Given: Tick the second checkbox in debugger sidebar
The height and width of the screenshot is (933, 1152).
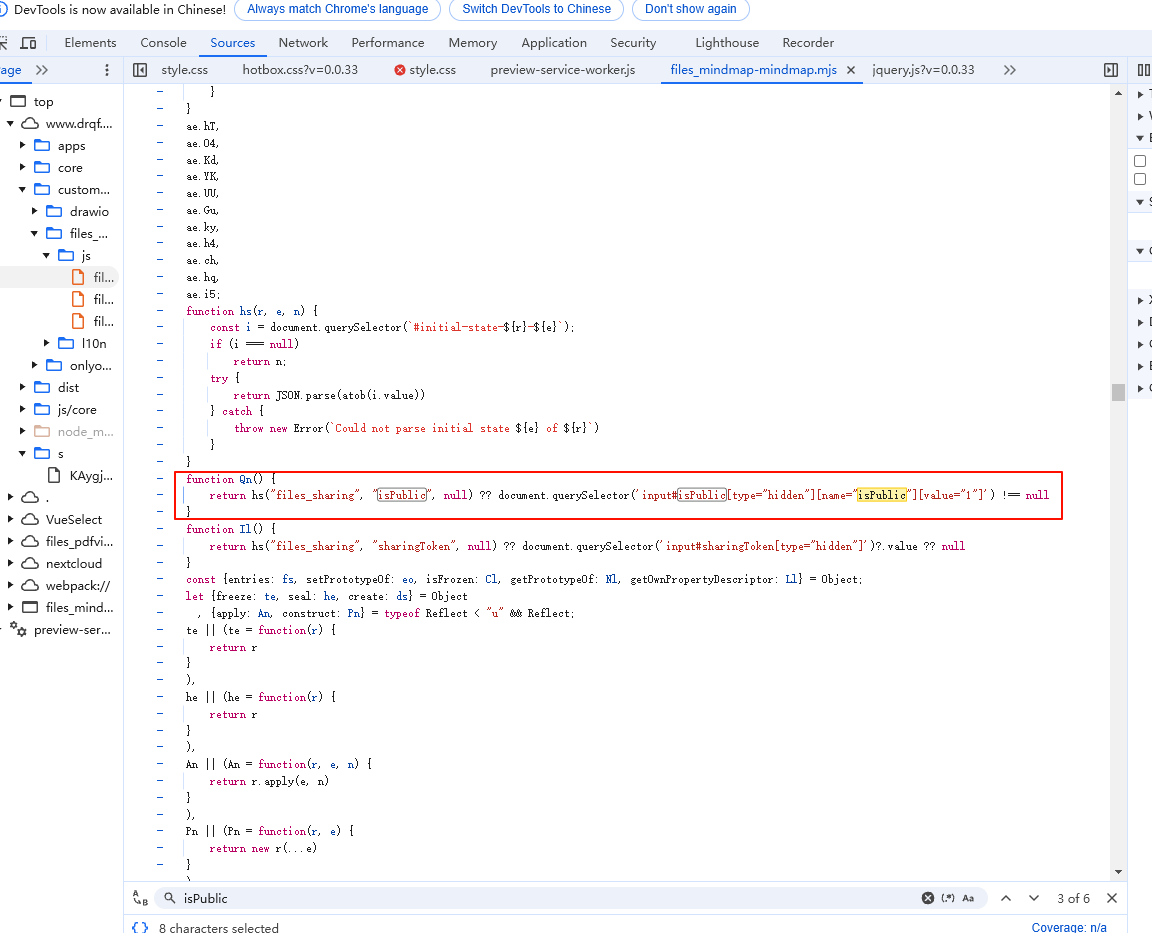Looking at the screenshot, I should pos(1140,179).
